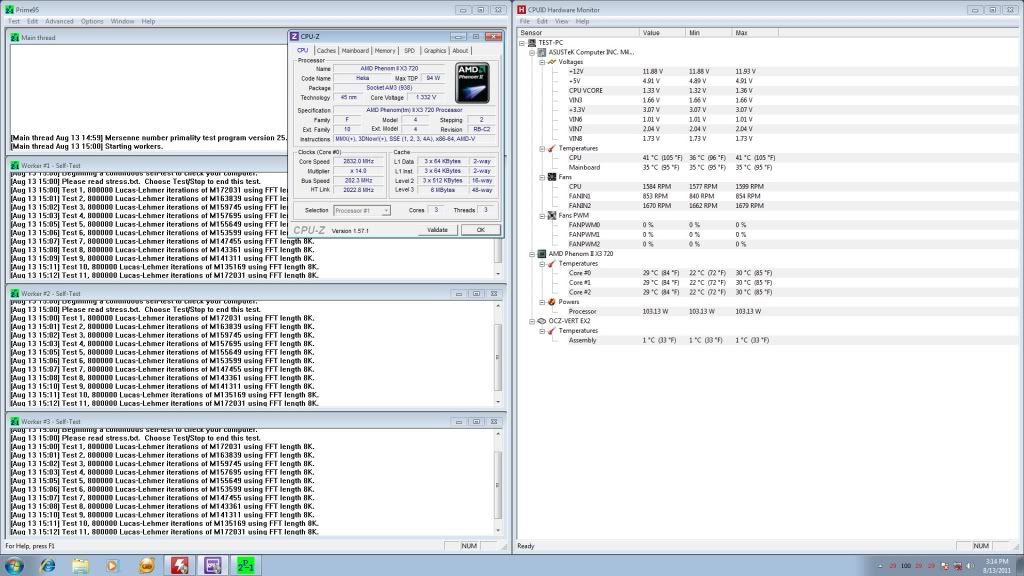Click the Worker #1 window icon
Viewport: 1024px width, 576px height.
tap(15, 166)
